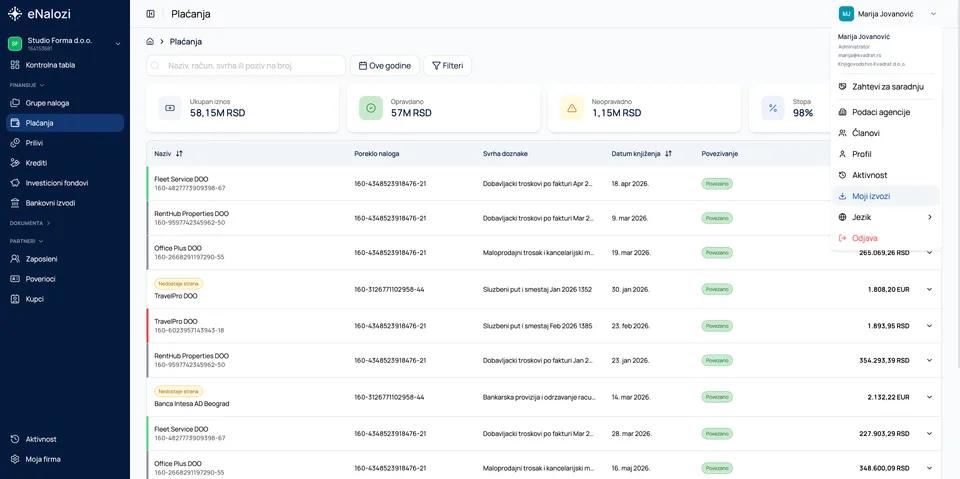The width and height of the screenshot is (960, 479).
Task: Click the Neopravdano warning icon
Action: pyautogui.click(x=572, y=108)
